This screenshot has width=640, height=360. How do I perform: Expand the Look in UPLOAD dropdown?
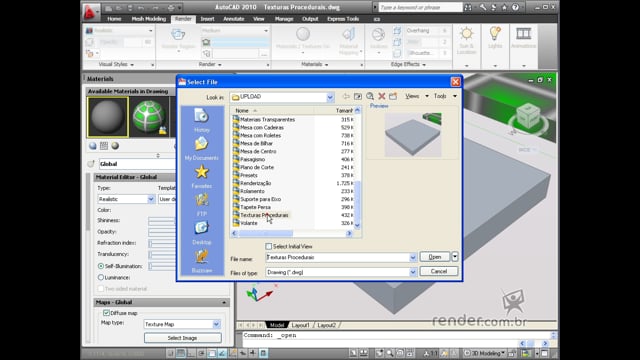pos(330,97)
